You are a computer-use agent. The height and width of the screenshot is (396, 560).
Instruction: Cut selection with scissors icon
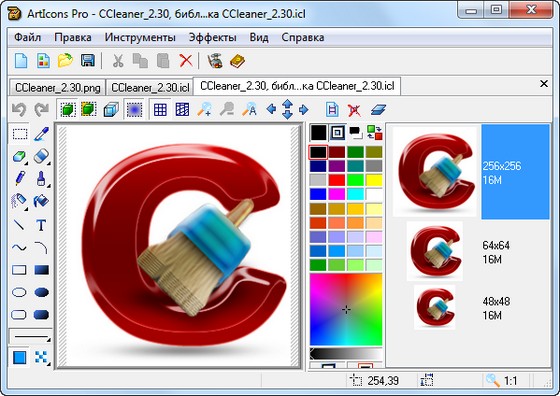[118, 61]
